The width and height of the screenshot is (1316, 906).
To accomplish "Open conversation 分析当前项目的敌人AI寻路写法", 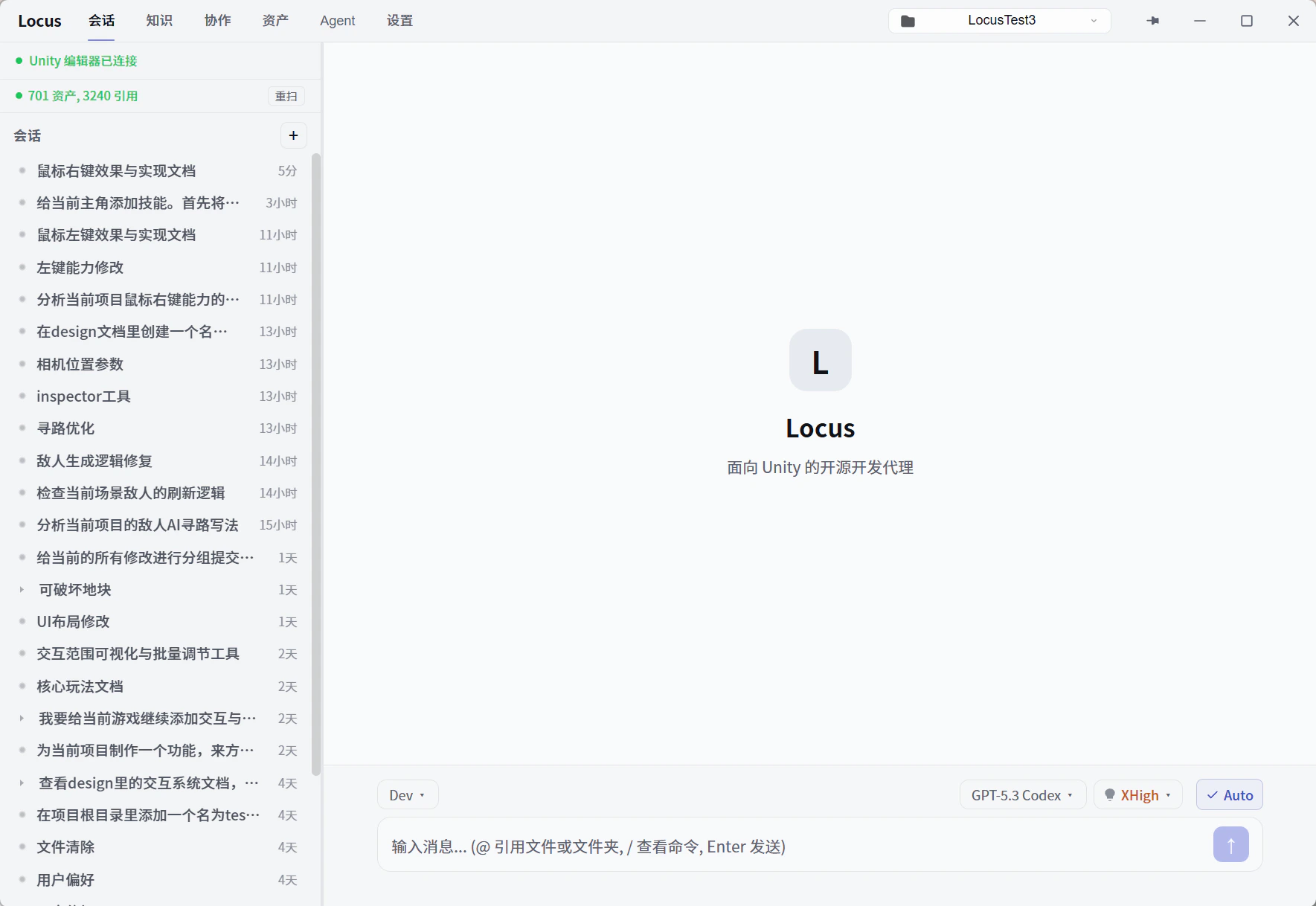I will [158, 525].
